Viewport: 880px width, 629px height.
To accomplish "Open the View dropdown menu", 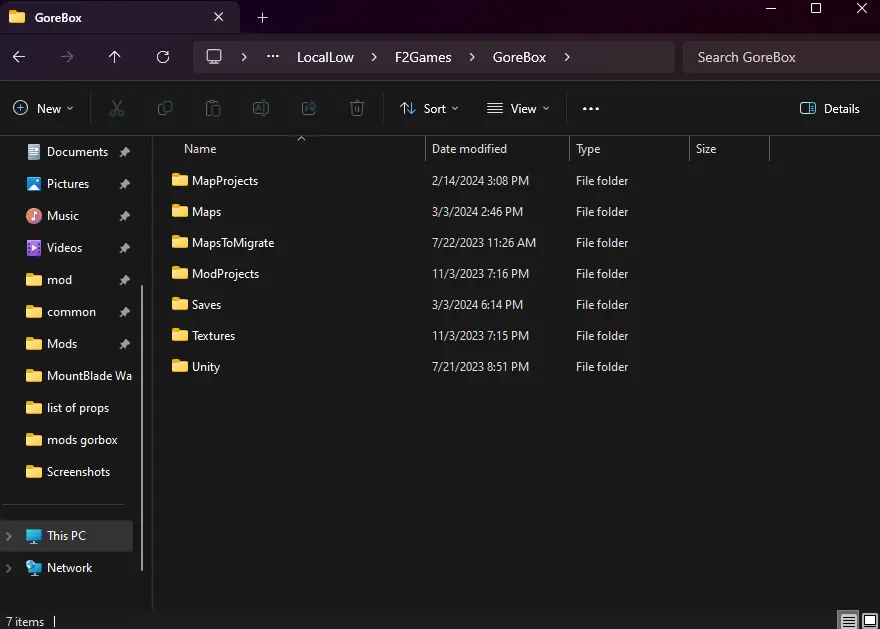I will point(518,108).
